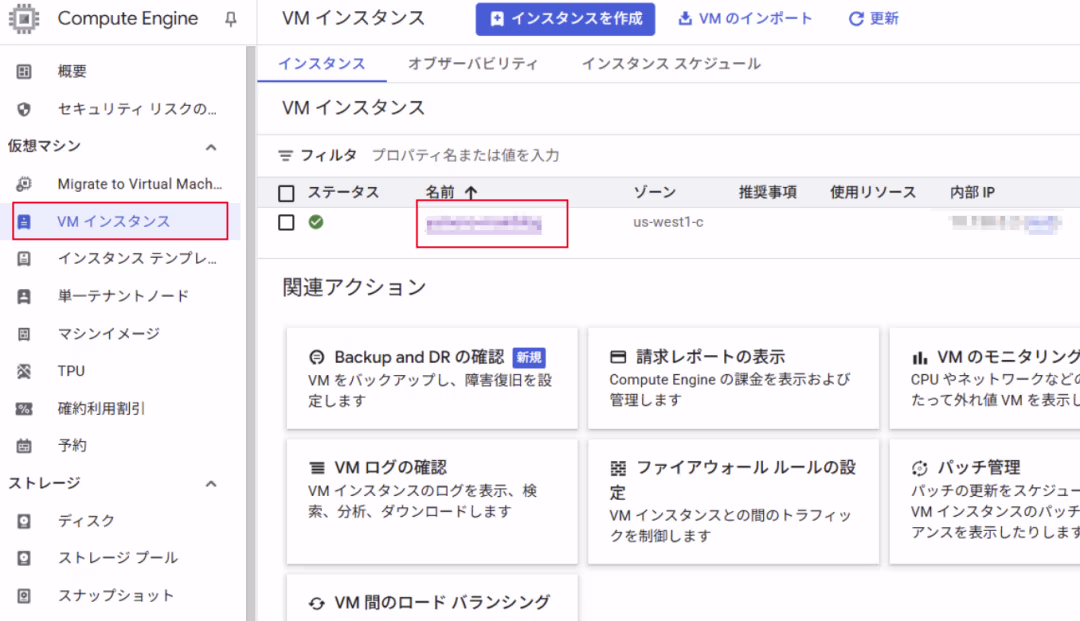1080x621 pixels.
Task: Check the us-west1-c instance row checkbox
Action: [x=287, y=222]
